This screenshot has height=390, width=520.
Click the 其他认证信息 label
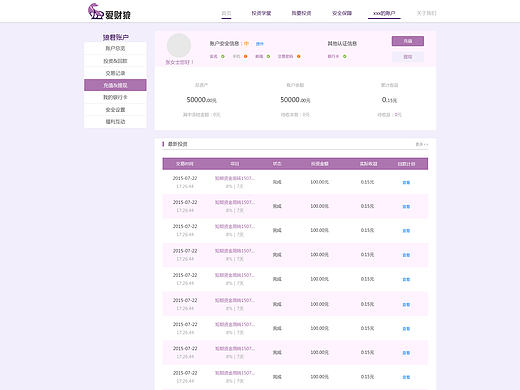pos(342,44)
